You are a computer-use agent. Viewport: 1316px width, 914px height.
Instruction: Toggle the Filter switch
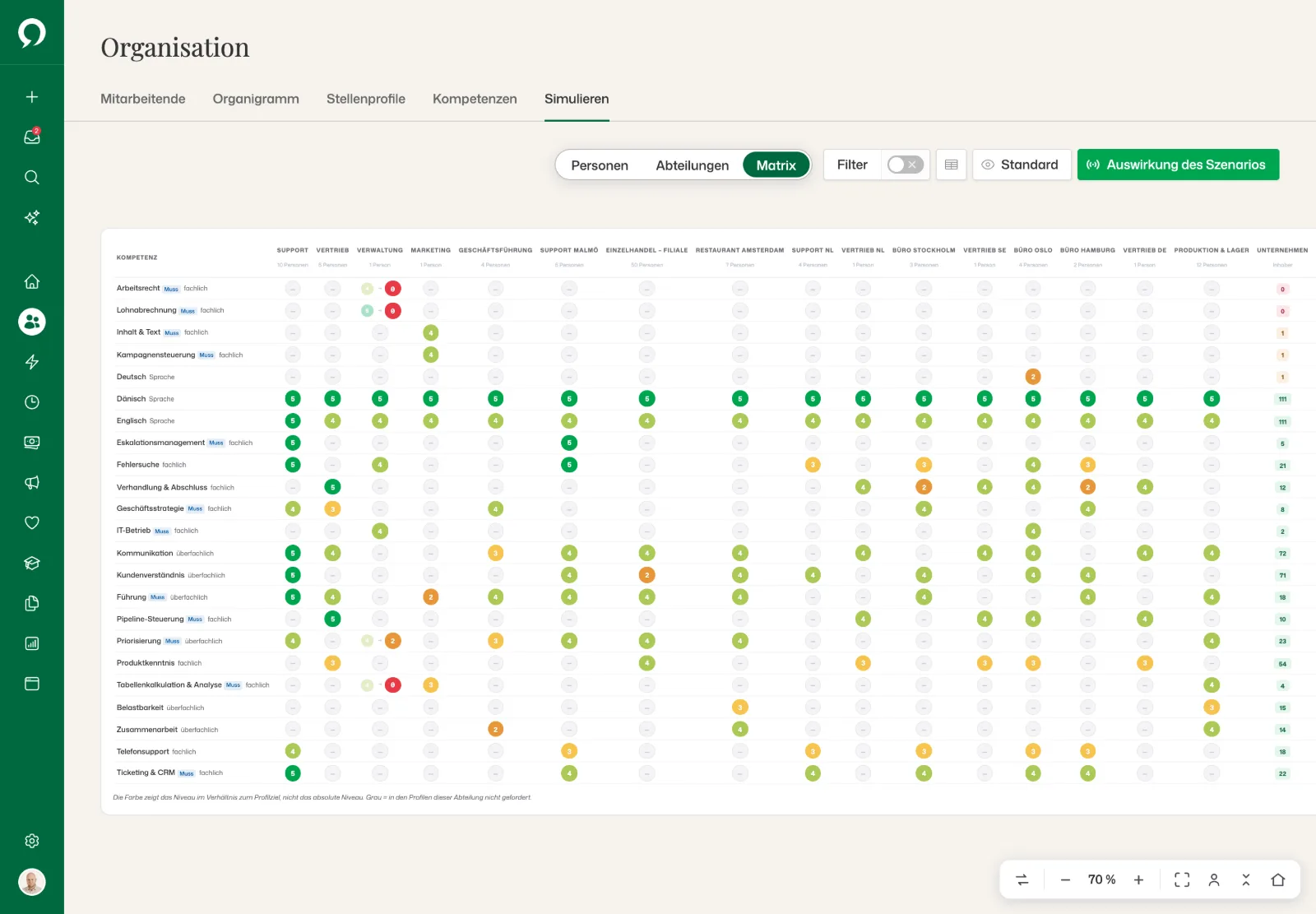click(x=905, y=165)
